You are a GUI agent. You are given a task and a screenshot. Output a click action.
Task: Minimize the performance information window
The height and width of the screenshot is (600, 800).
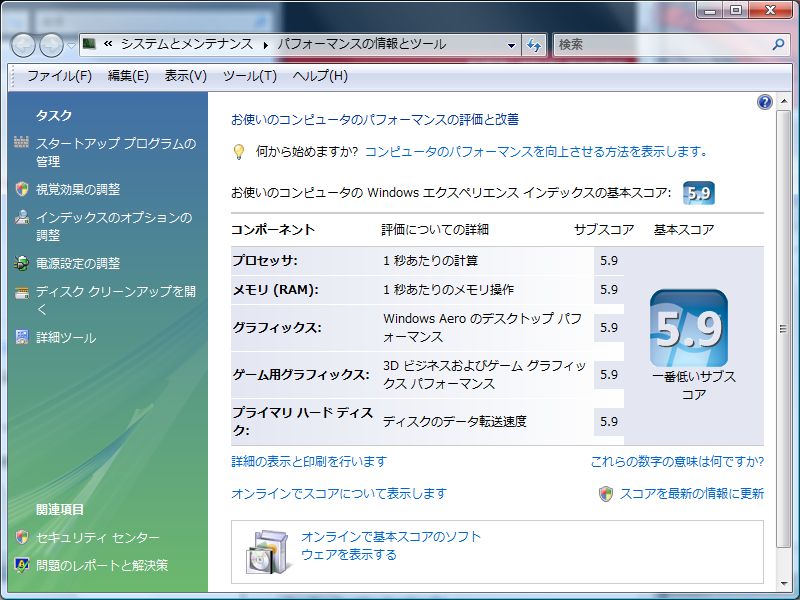pyautogui.click(x=710, y=10)
